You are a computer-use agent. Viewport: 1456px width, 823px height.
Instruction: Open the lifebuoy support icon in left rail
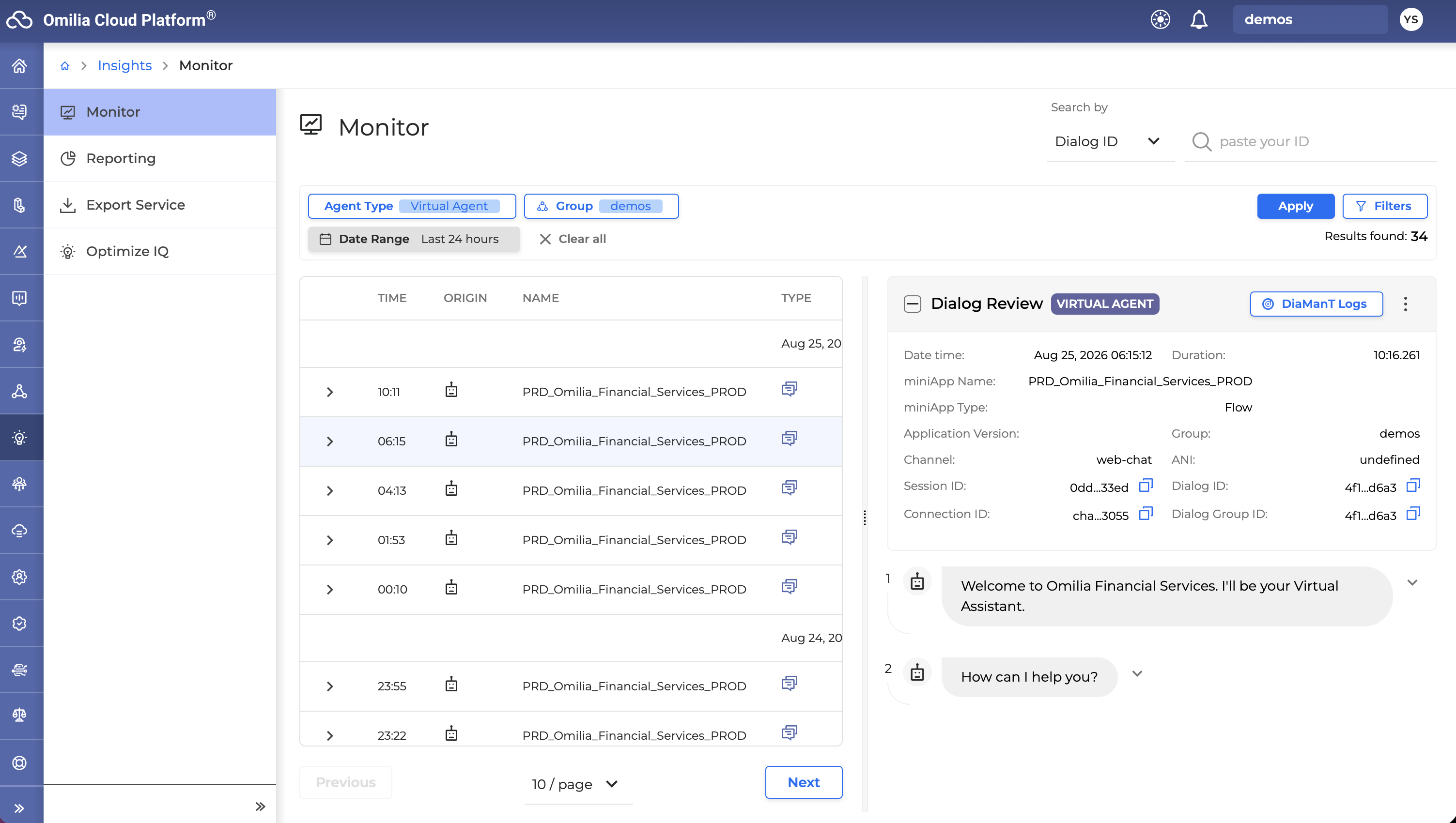[x=20, y=762]
